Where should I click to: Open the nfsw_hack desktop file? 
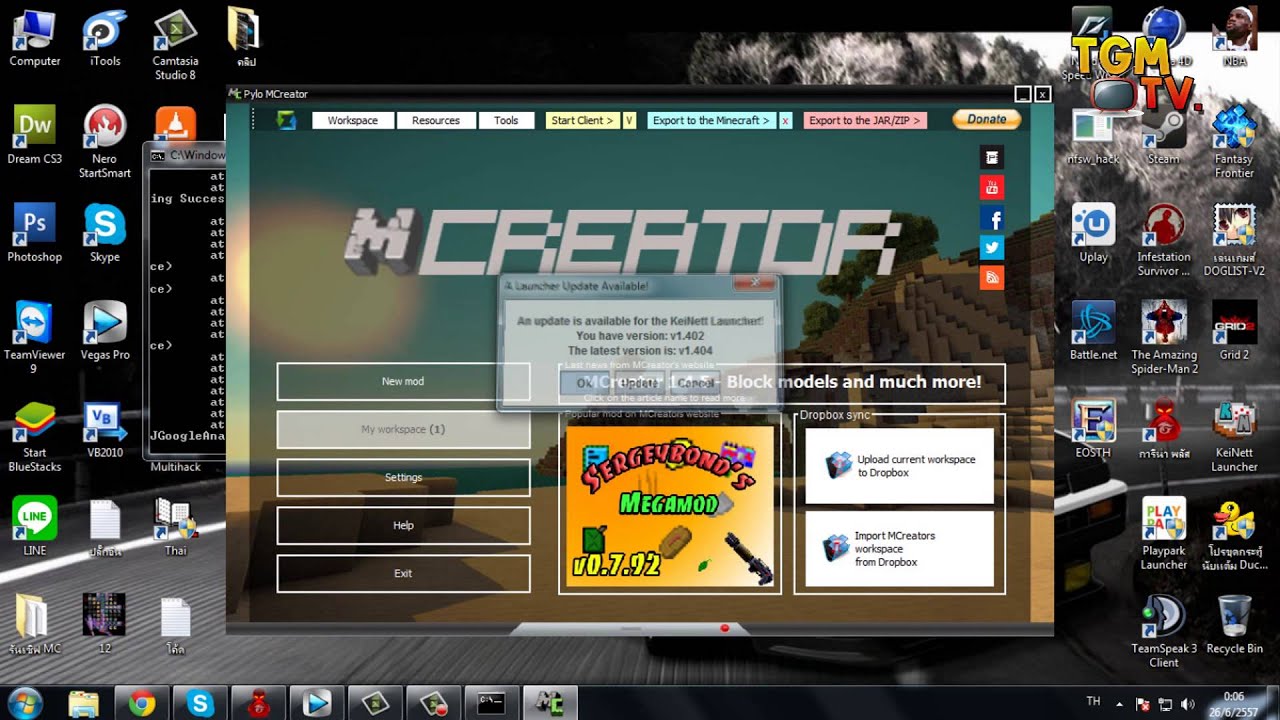(1093, 136)
